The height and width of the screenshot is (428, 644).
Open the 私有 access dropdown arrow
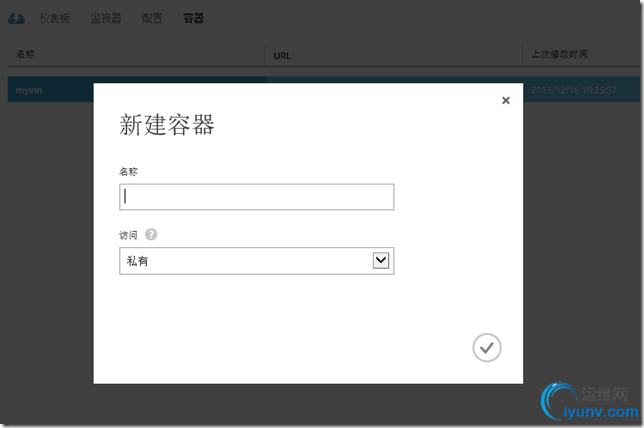tap(381, 260)
